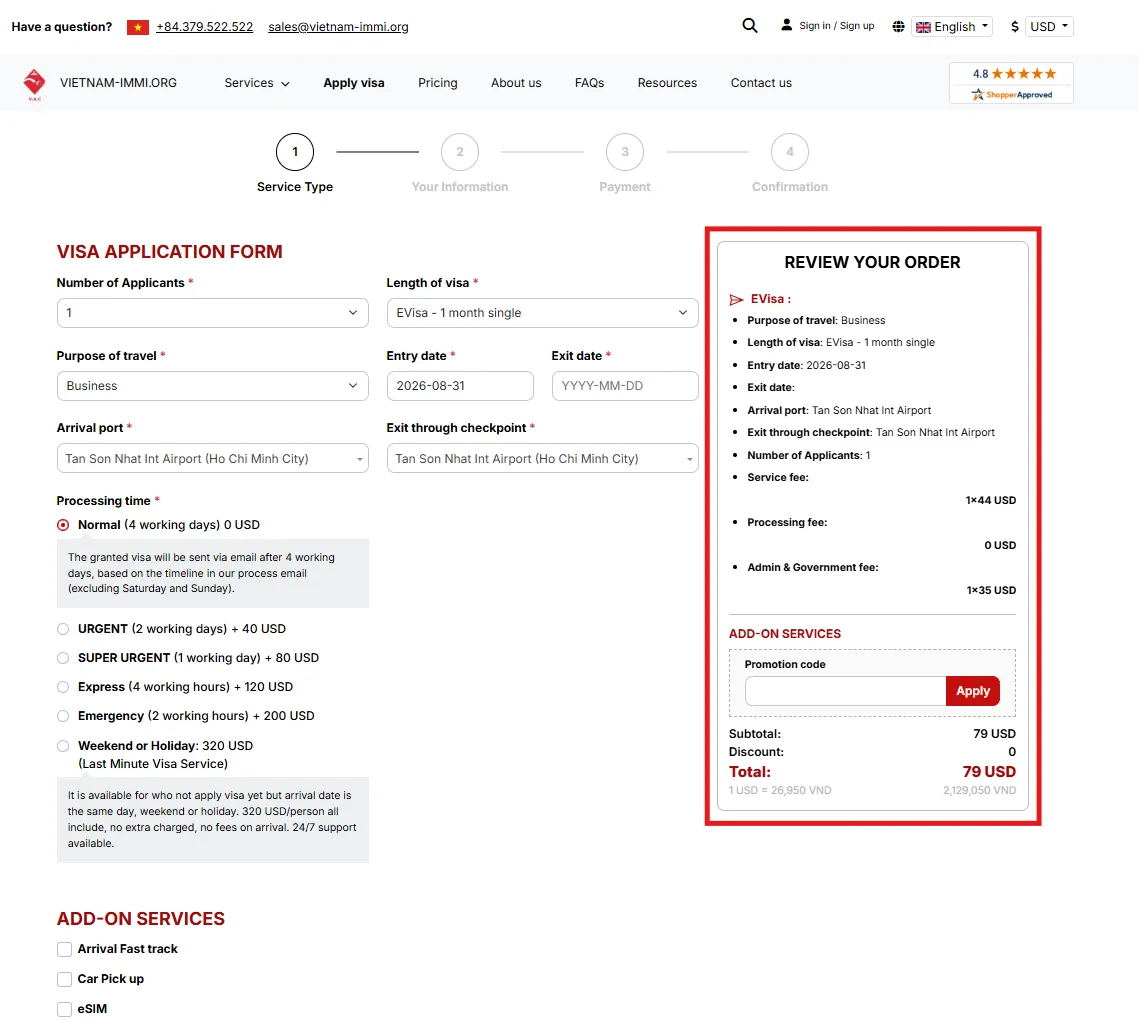The width and height of the screenshot is (1139, 1020).
Task: Click the 1 USD = 26,950 VND rate
Action: click(x=780, y=790)
